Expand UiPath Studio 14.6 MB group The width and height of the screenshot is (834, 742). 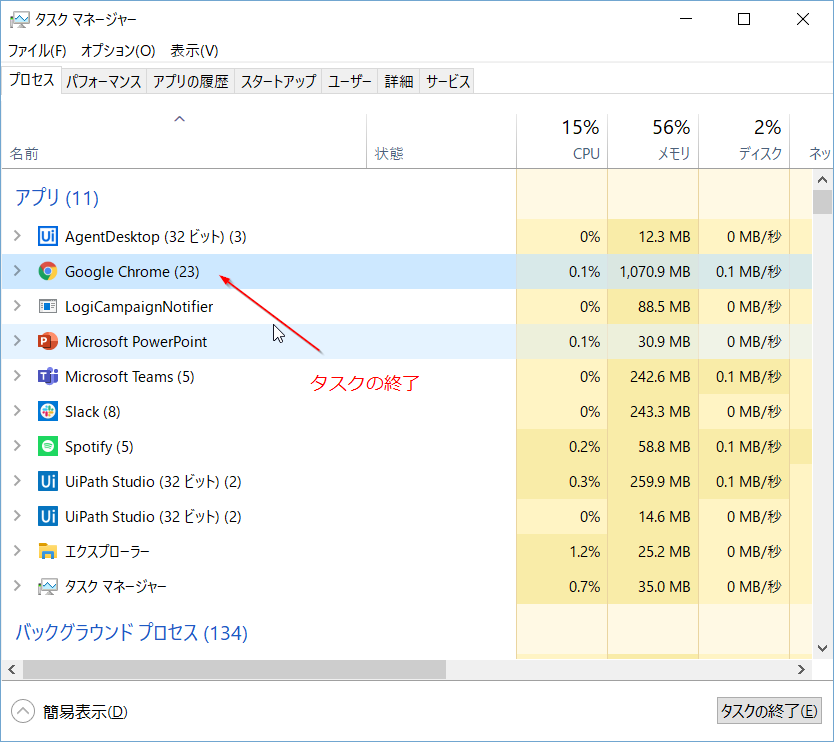17,516
